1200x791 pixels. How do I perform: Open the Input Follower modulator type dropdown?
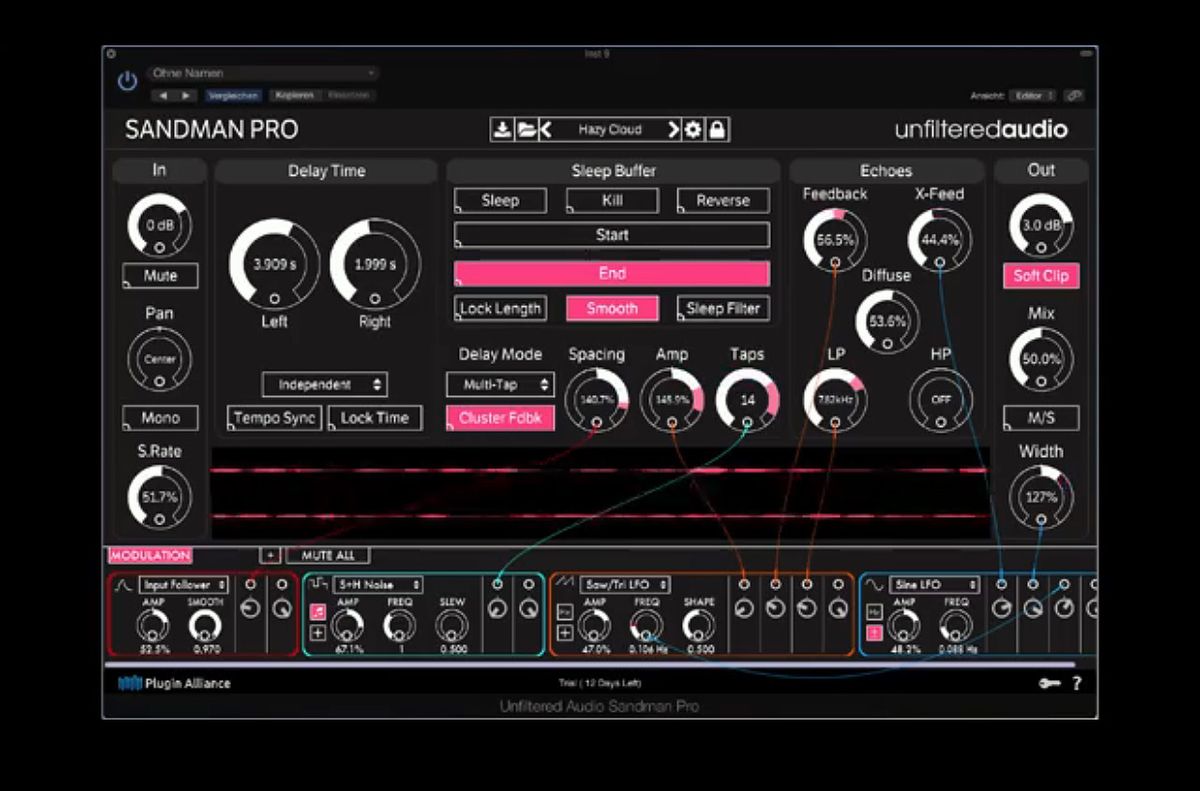point(184,584)
